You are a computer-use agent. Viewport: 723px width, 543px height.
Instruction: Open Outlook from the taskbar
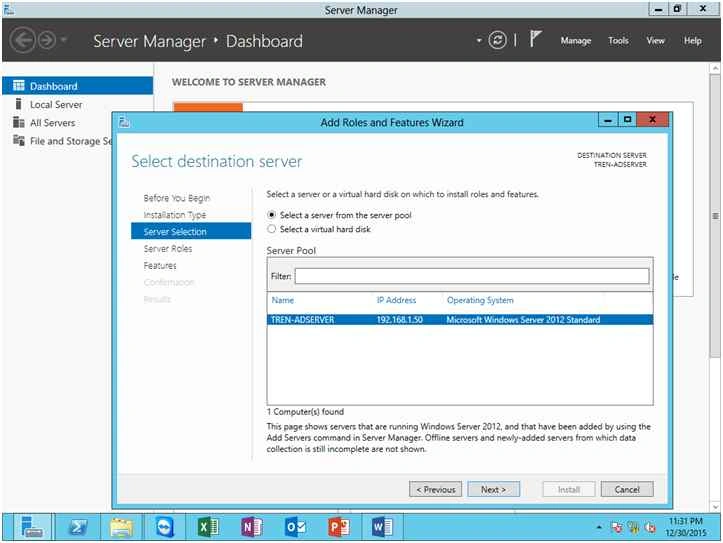(x=295, y=527)
